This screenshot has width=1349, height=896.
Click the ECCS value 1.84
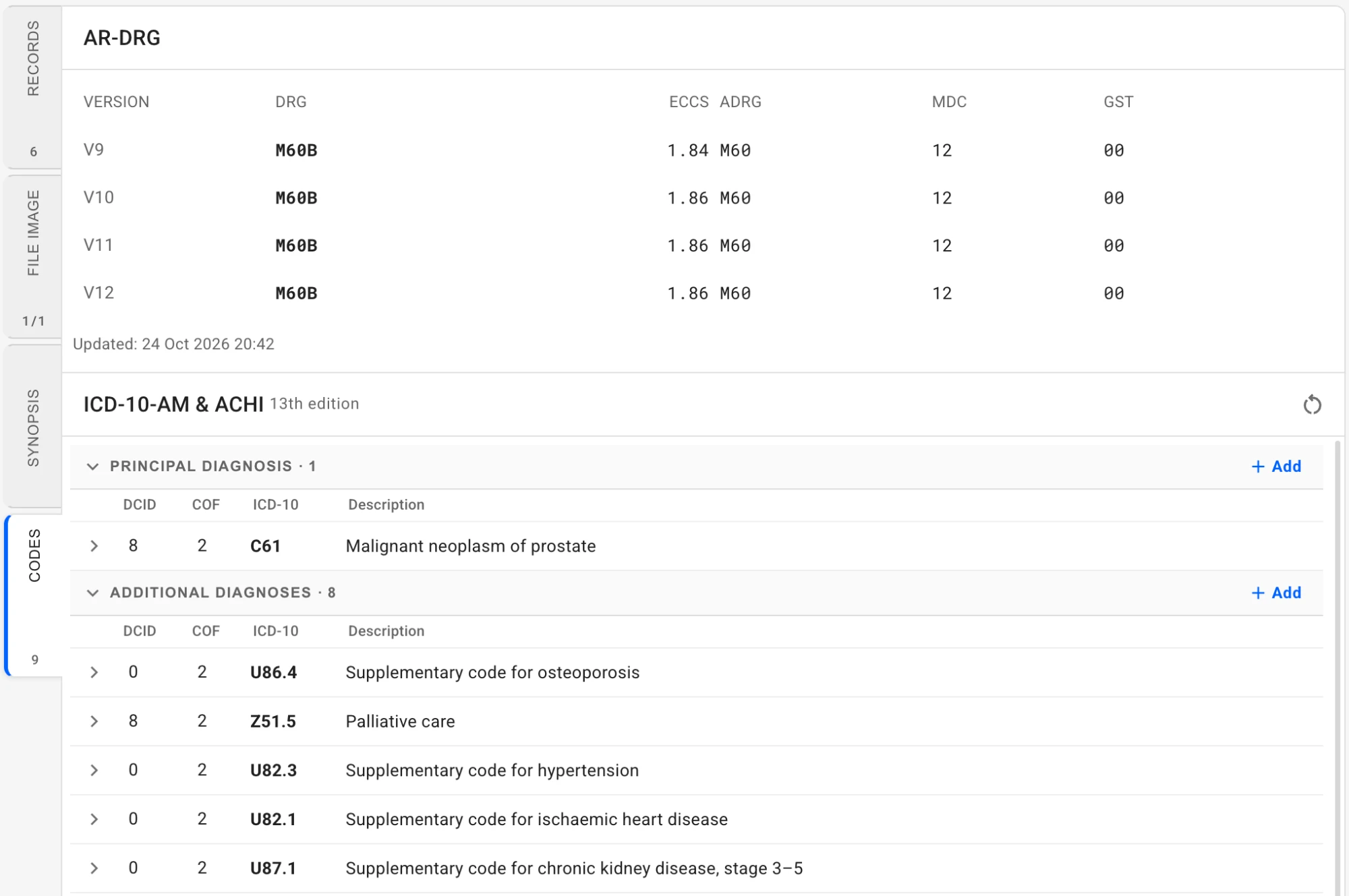point(687,150)
